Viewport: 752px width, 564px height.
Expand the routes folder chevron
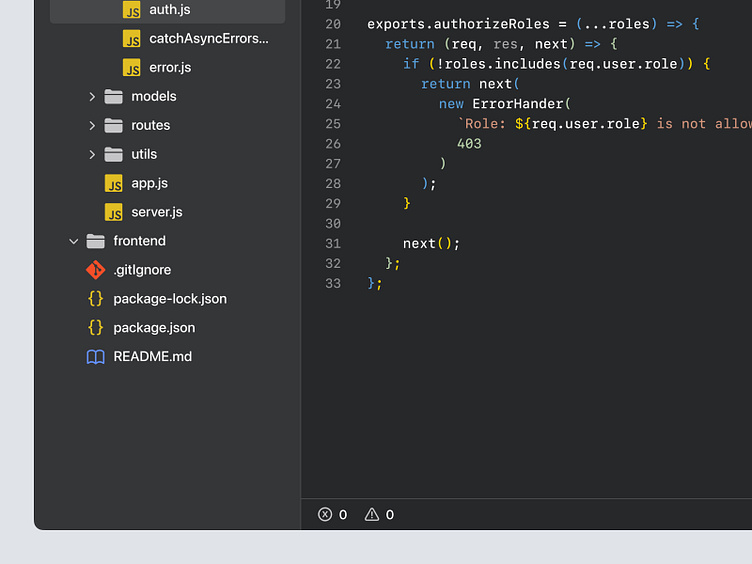coord(92,126)
